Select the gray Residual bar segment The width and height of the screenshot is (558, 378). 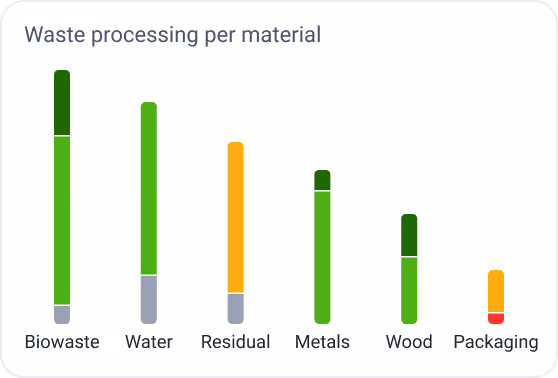[236, 309]
